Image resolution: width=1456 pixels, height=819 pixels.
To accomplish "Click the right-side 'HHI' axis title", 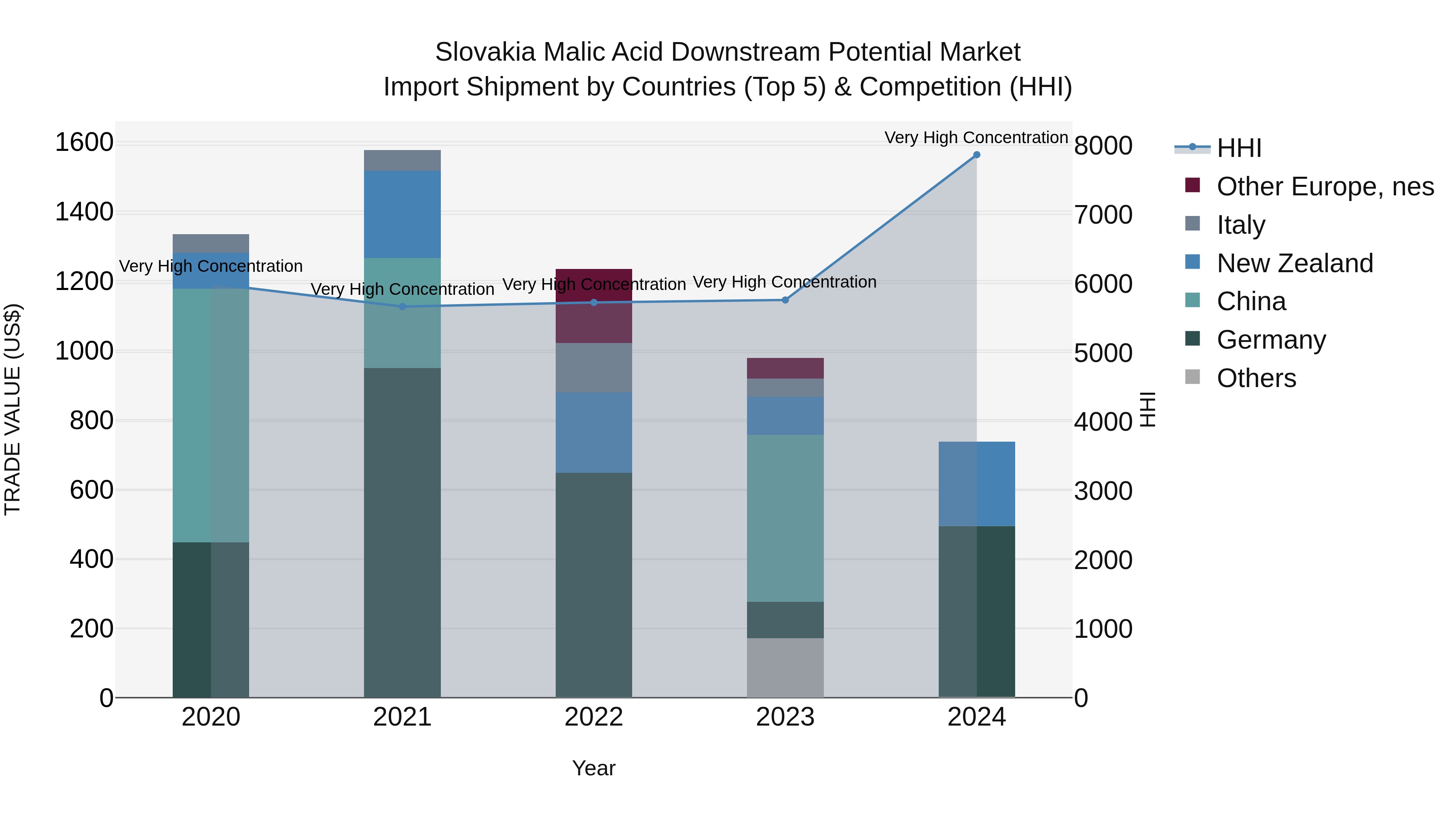I will coord(1148,410).
